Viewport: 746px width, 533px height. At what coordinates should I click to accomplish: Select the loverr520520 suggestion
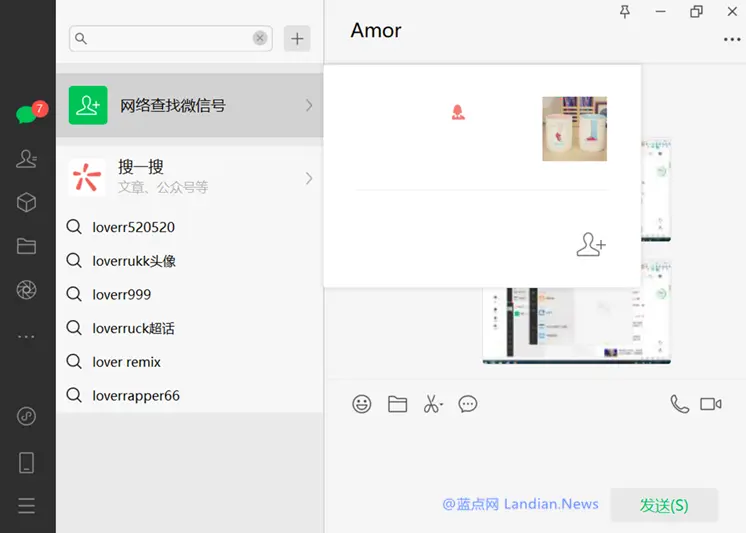133,227
